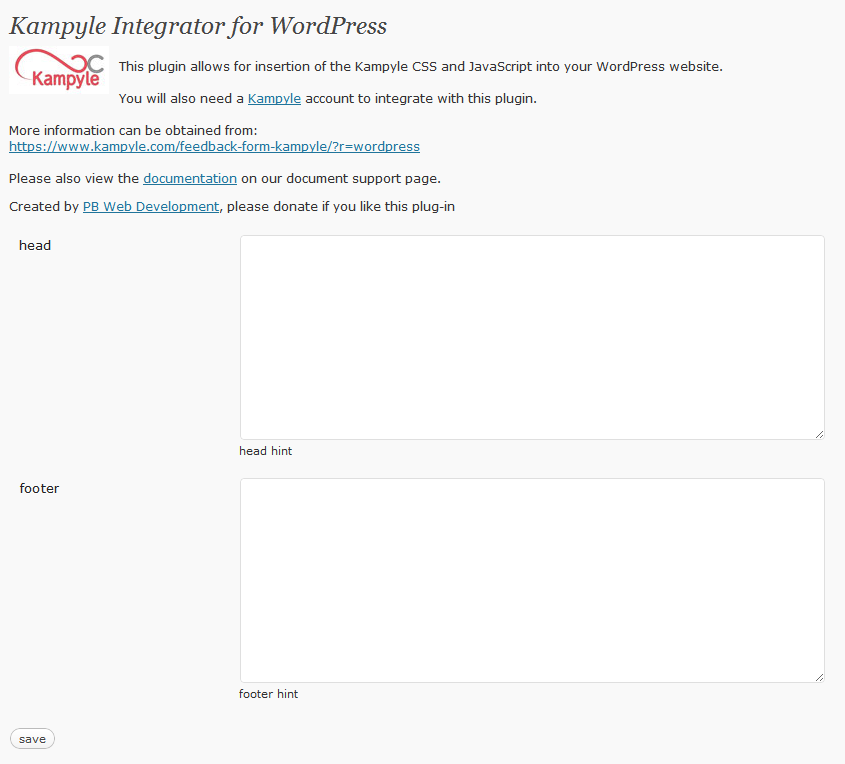Click the "This plugin allows for insertion" sentence
845x764 pixels.
pyautogui.click(x=420, y=66)
